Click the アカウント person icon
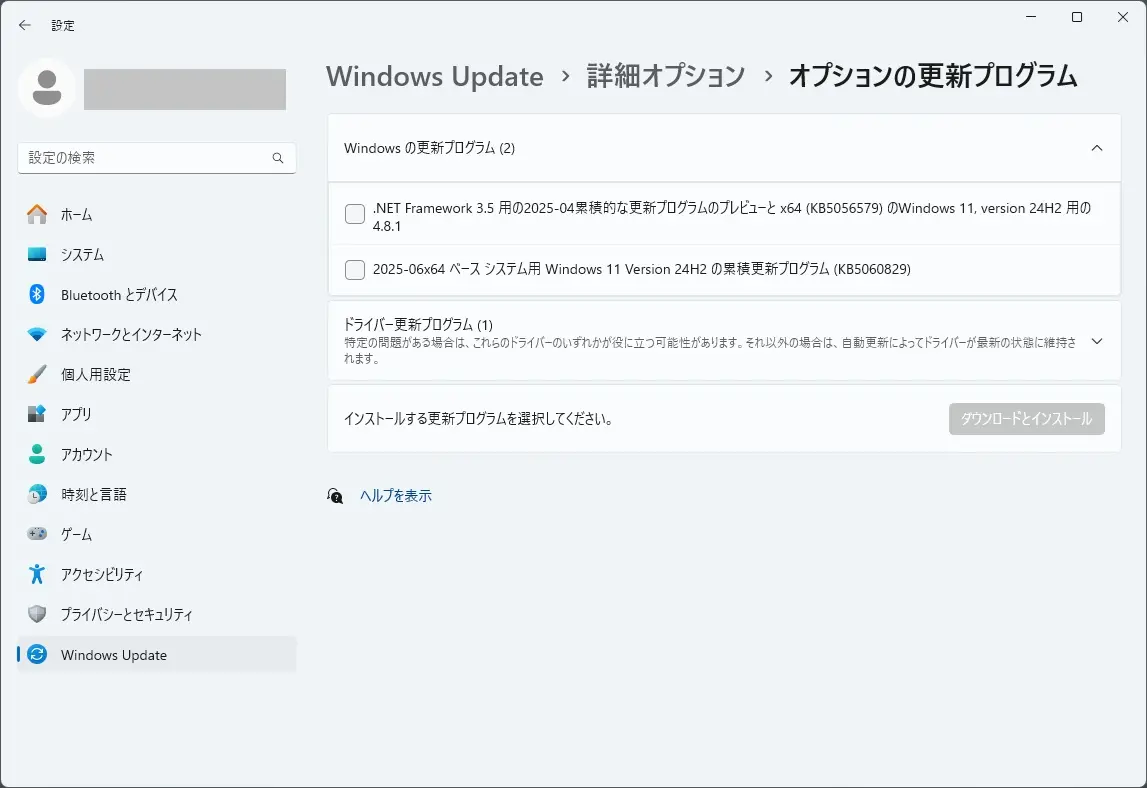 (x=37, y=454)
